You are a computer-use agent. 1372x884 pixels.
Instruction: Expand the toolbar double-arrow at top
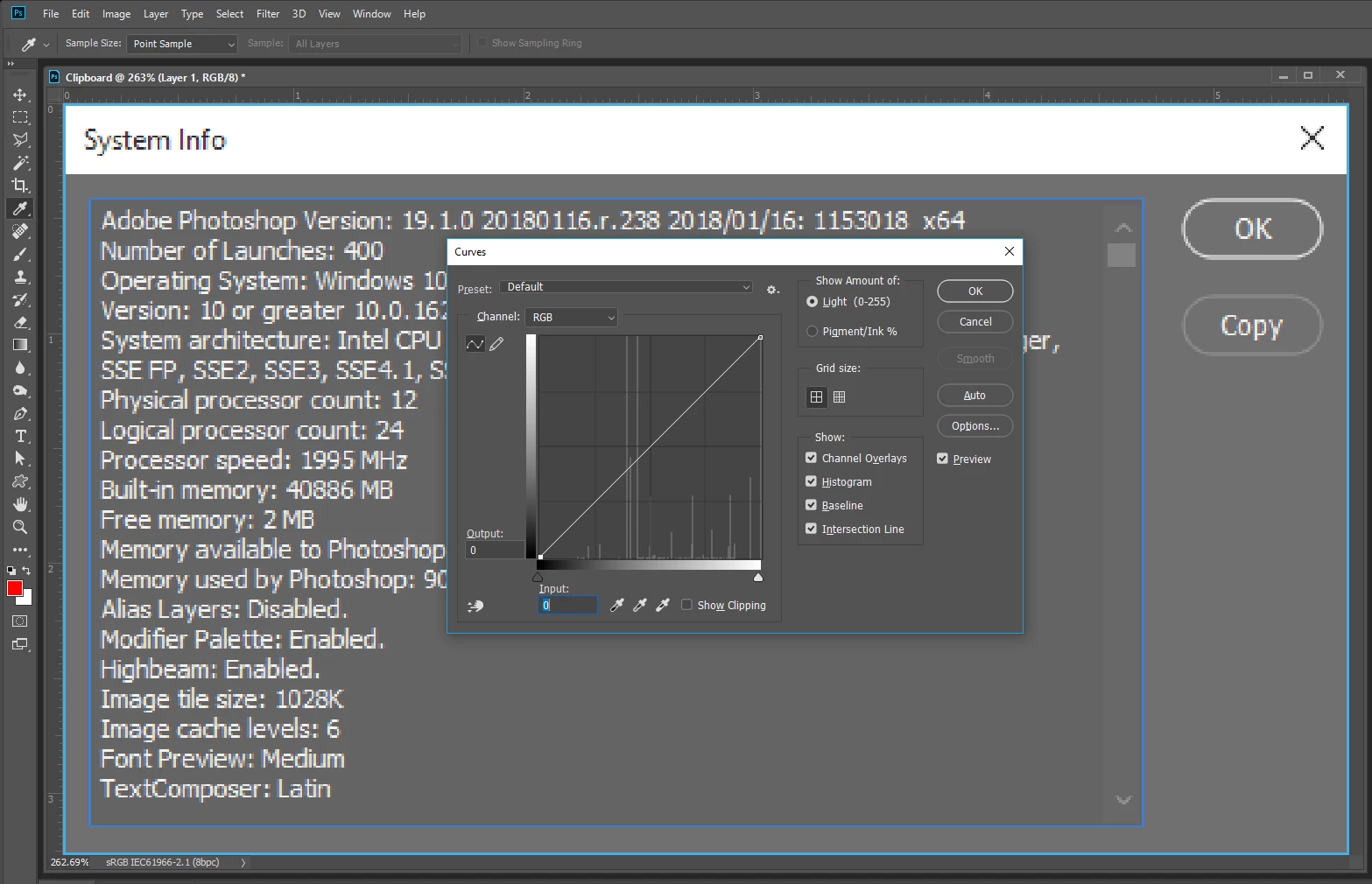(11, 64)
